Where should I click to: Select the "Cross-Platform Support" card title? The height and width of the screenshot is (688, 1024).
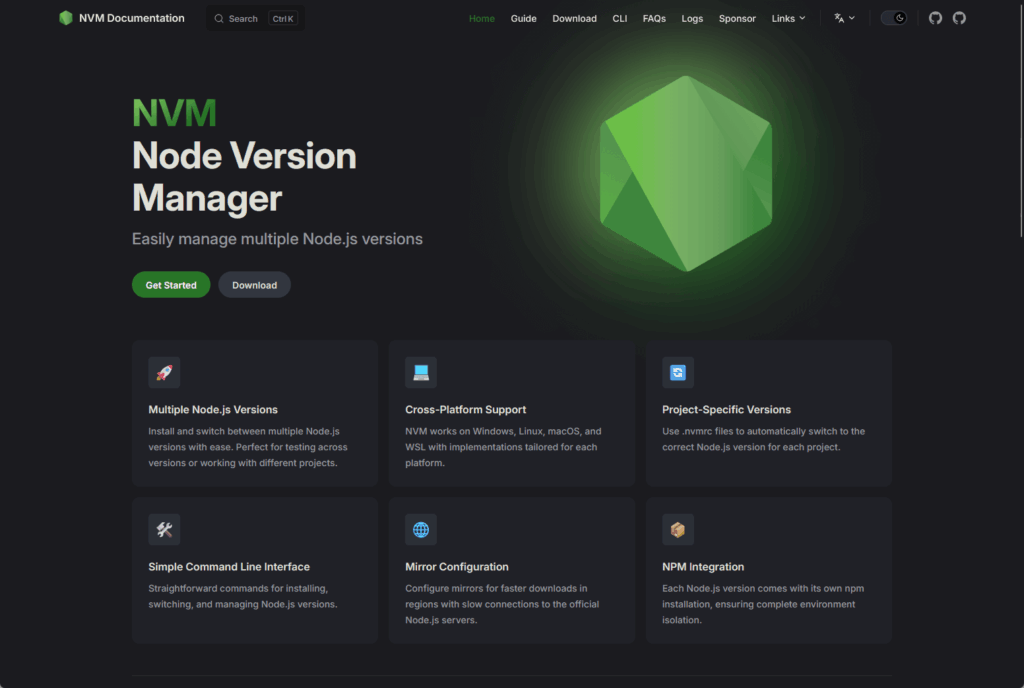(x=465, y=409)
